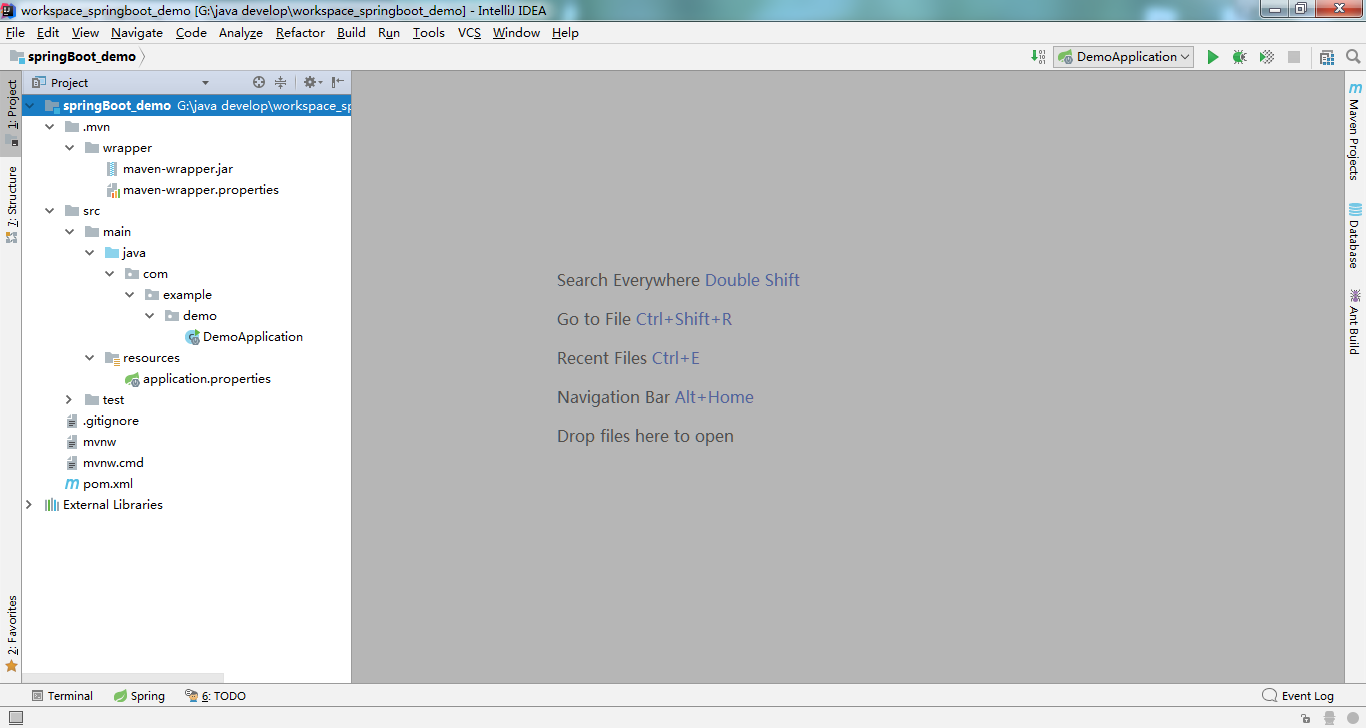
Task: Open the Event Log
Action: point(1298,696)
